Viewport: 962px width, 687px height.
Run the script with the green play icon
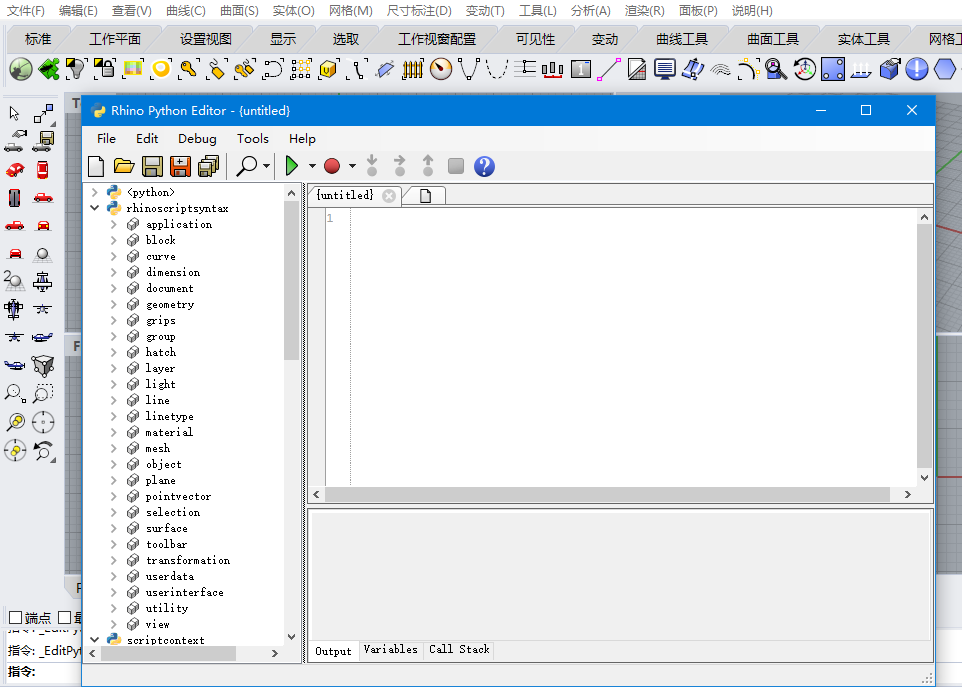pyautogui.click(x=292, y=166)
